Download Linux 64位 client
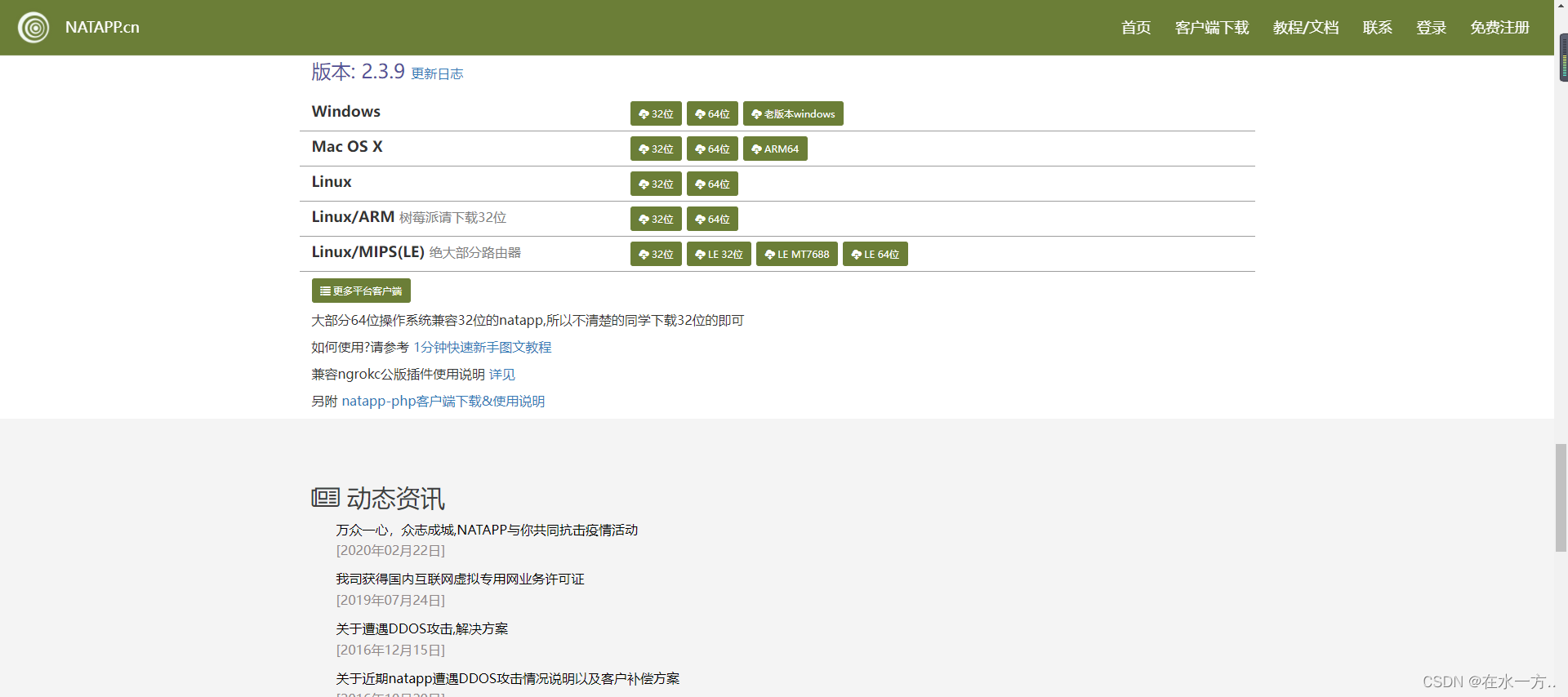1568x697 pixels. click(712, 184)
